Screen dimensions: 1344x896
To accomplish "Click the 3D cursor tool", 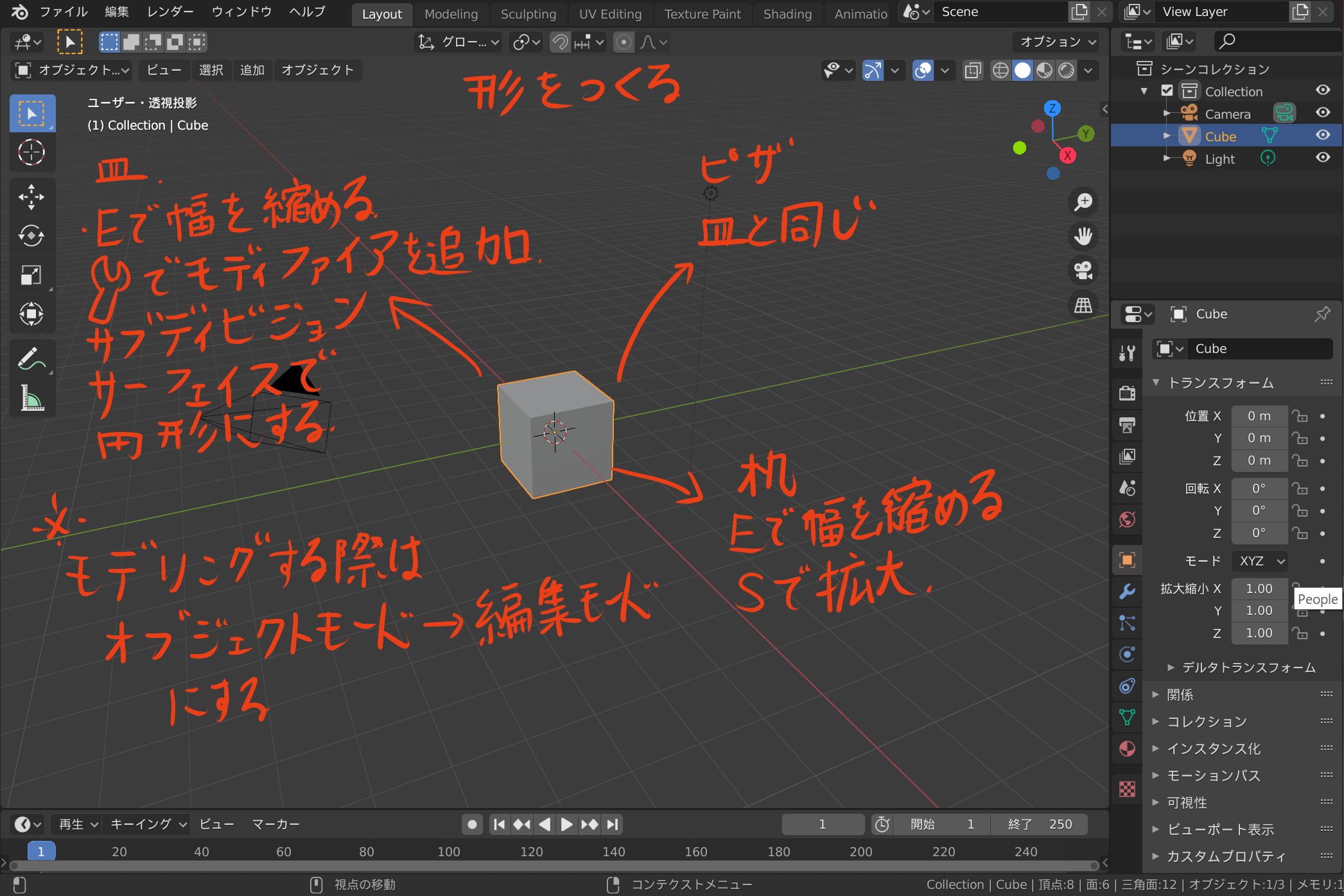I will 31,153.
